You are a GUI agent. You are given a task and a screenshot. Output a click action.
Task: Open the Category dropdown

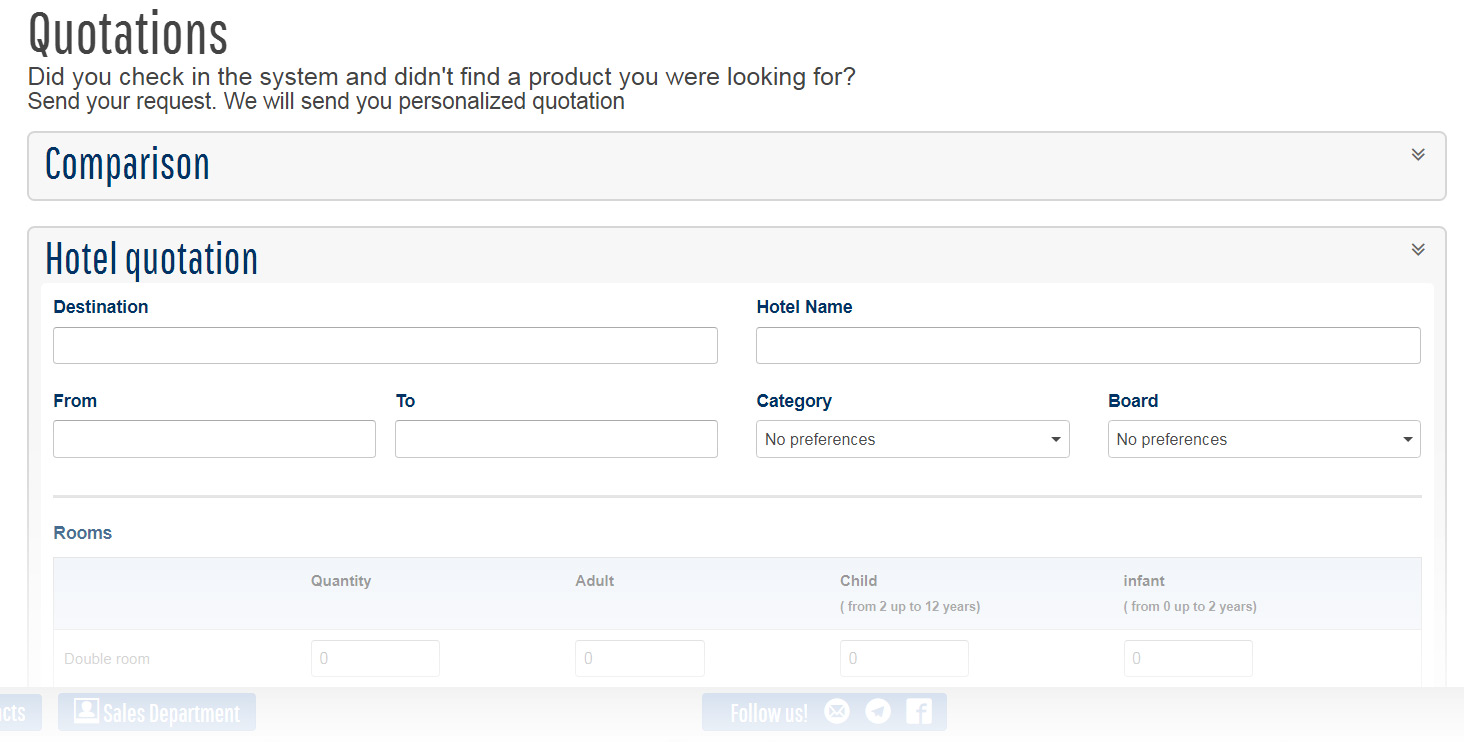912,439
